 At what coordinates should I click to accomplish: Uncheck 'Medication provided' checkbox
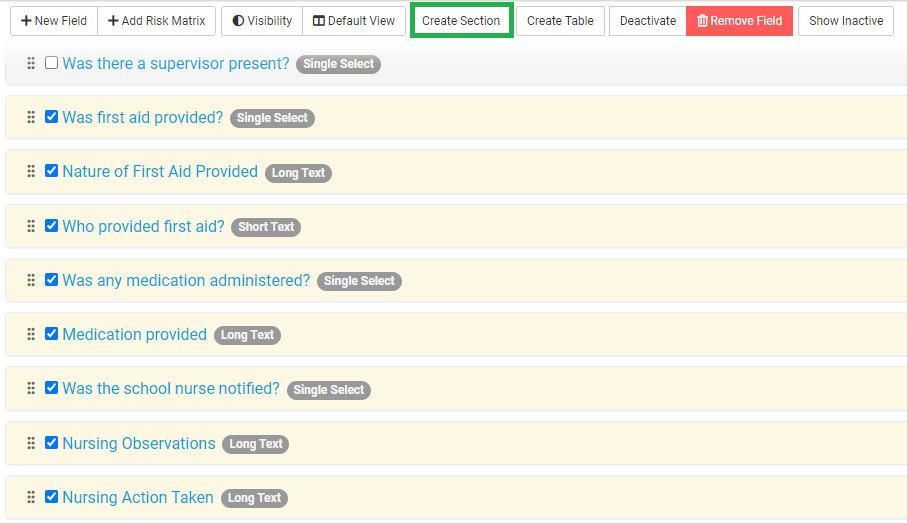click(51, 334)
